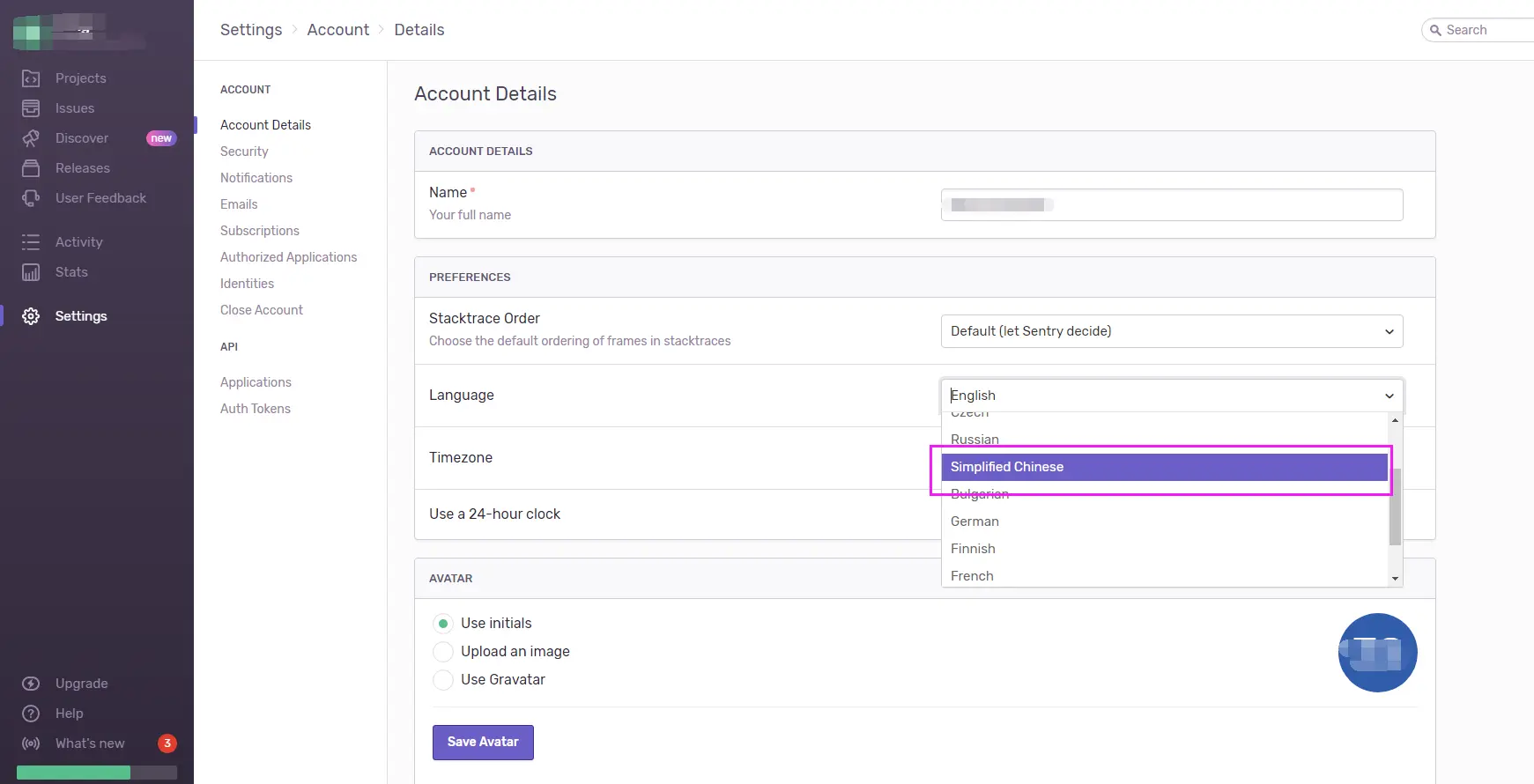The width and height of the screenshot is (1534, 784).
Task: Select the Upload an image option
Action: pyautogui.click(x=443, y=652)
